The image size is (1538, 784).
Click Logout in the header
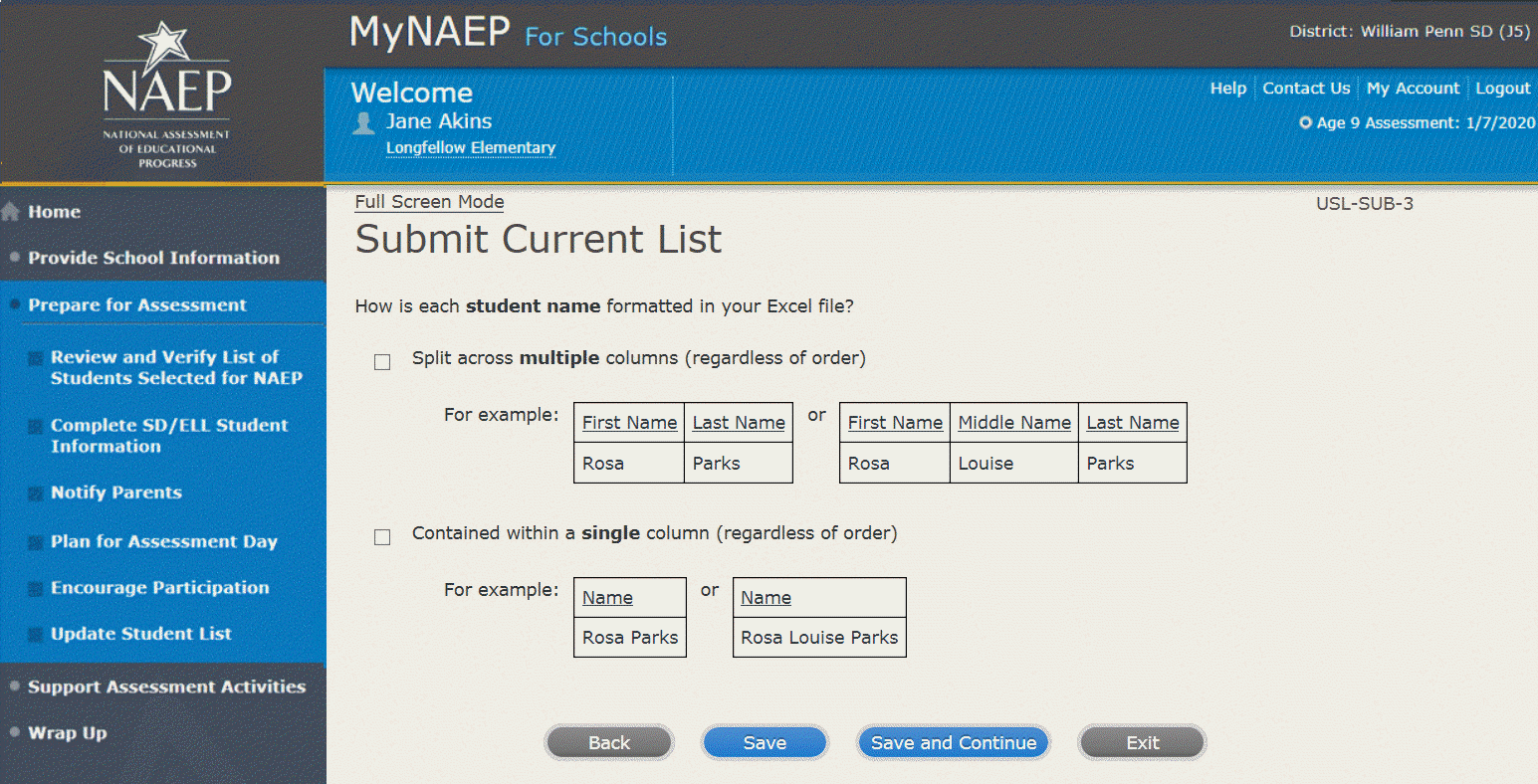(1502, 89)
